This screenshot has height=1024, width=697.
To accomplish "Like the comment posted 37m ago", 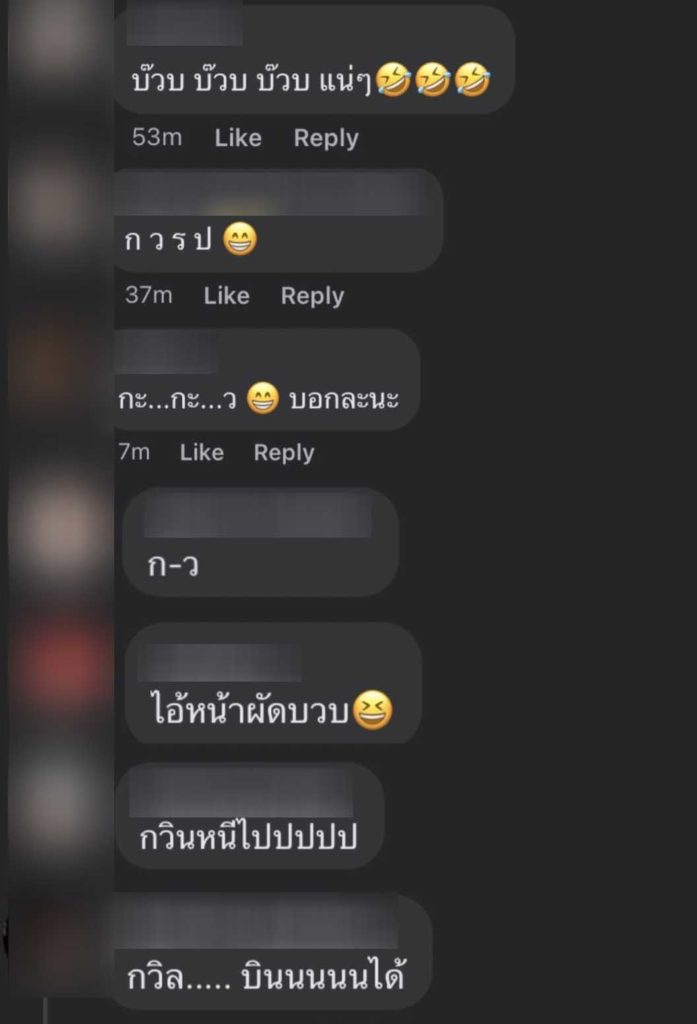I will click(x=226, y=296).
